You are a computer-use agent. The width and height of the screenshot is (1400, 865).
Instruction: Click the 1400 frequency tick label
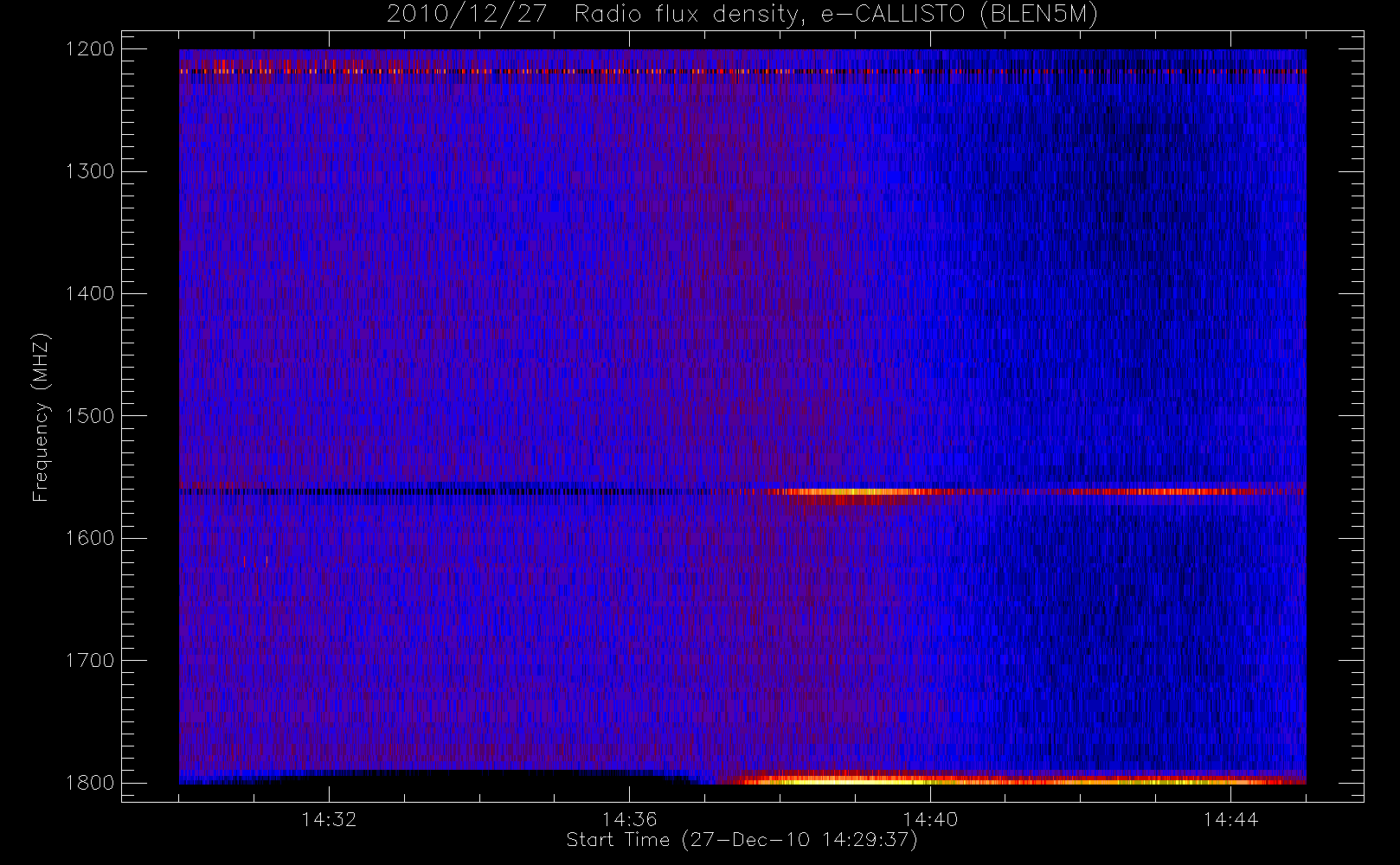click(90, 294)
